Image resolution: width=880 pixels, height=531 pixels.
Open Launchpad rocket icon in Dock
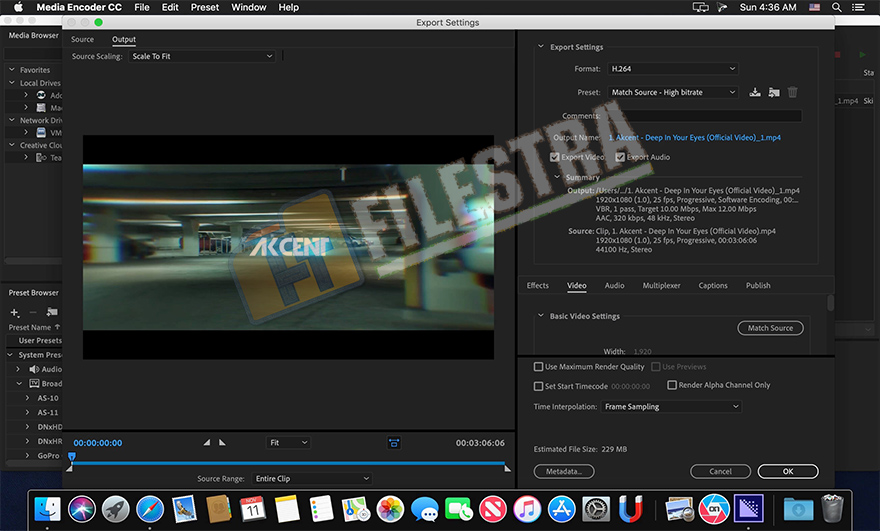[116, 510]
